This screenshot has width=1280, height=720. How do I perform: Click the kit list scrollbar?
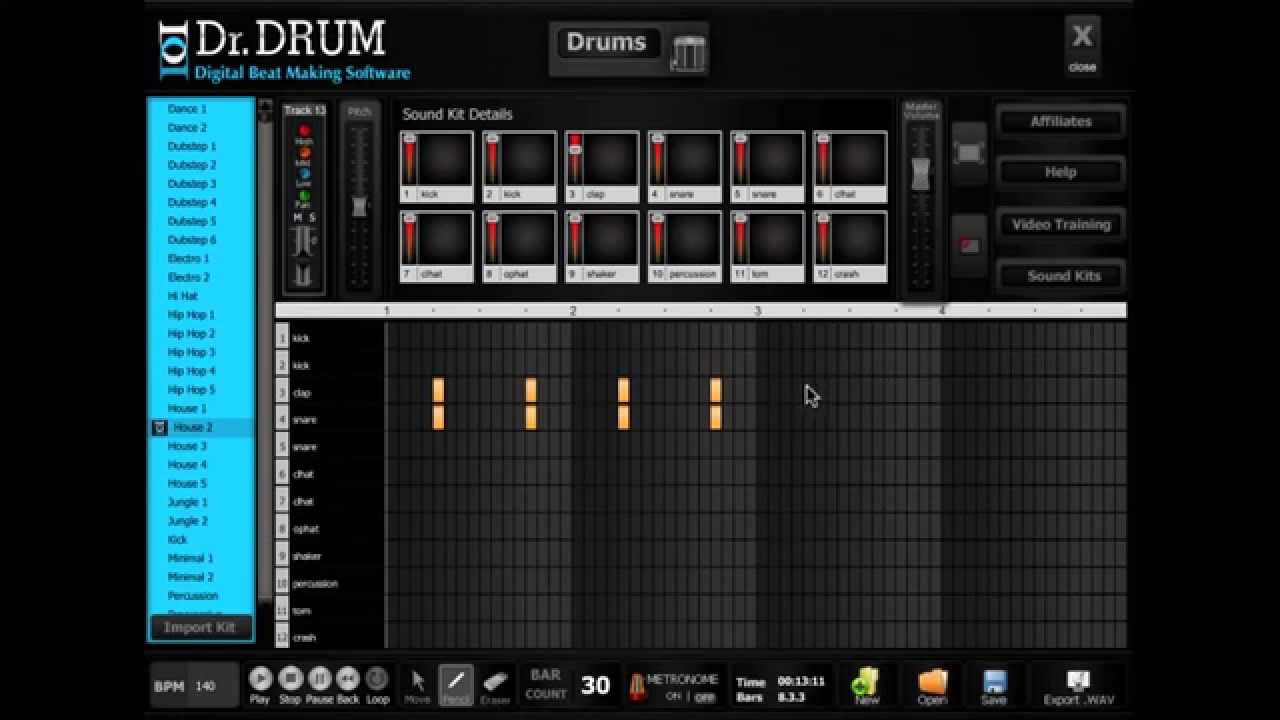[265, 350]
